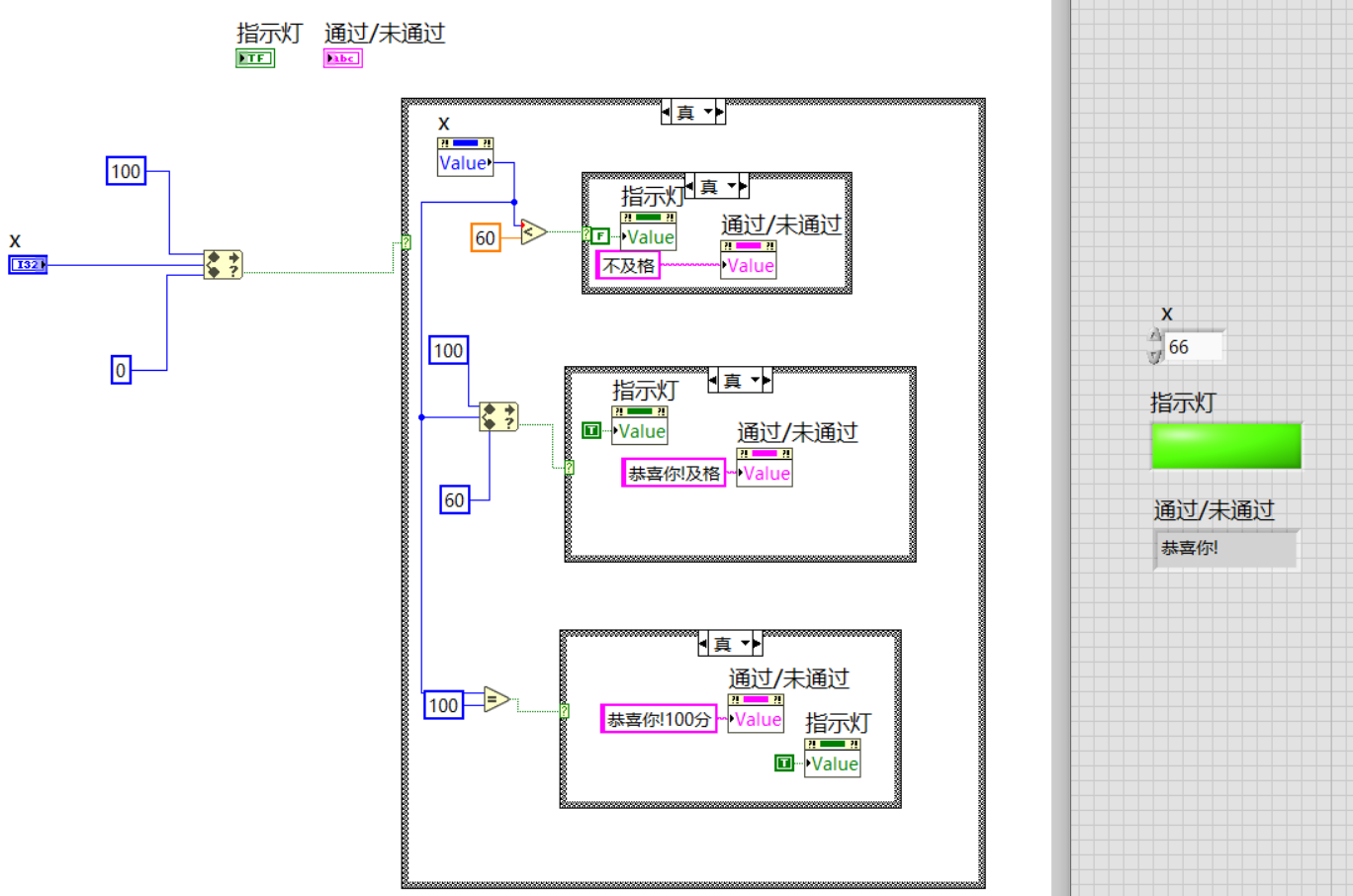Screen dimensions: 1353x896
Task: Click 指示灯 Value property node in 恭喜你!及格 case
Action: pos(640,425)
